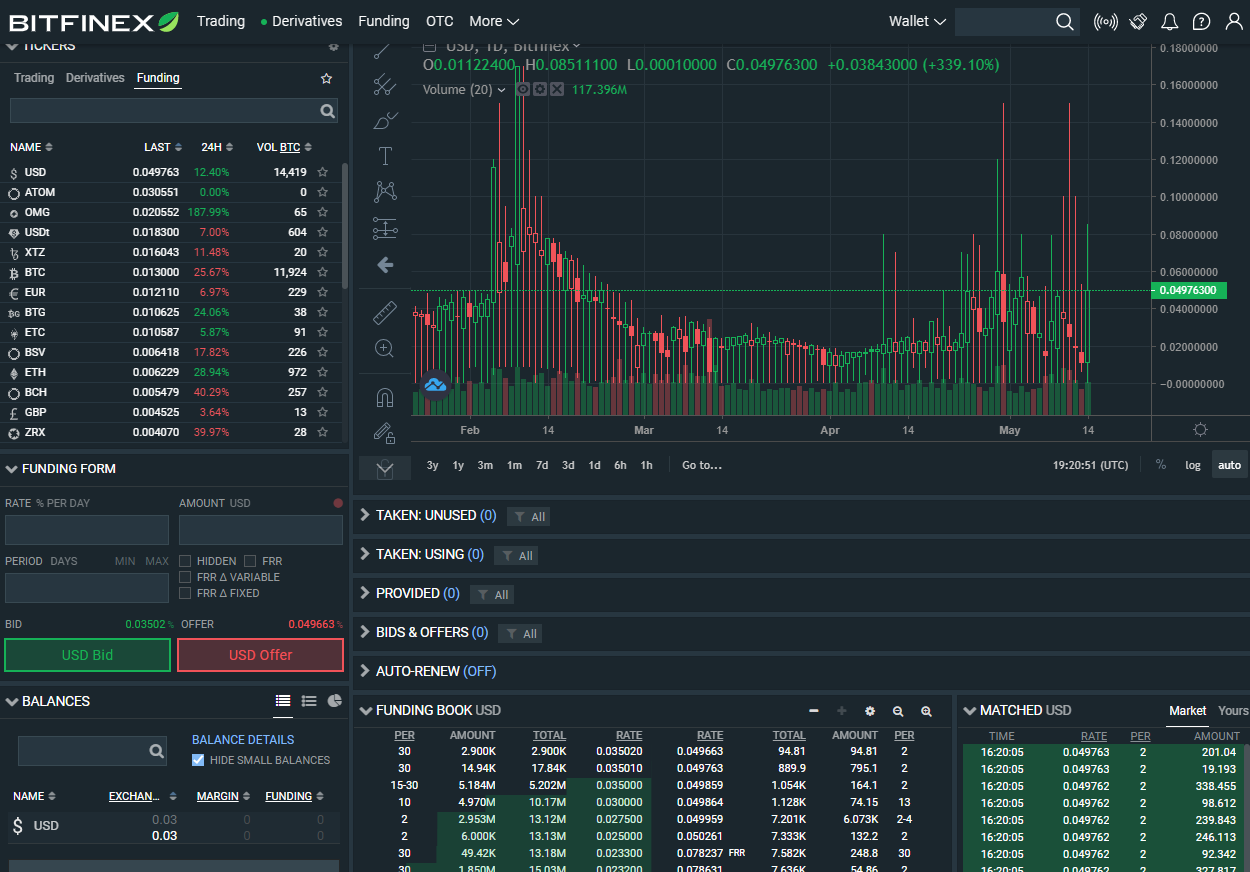The height and width of the screenshot is (872, 1250).
Task: Favorite the USD ticker star
Action: pyautogui.click(x=323, y=172)
